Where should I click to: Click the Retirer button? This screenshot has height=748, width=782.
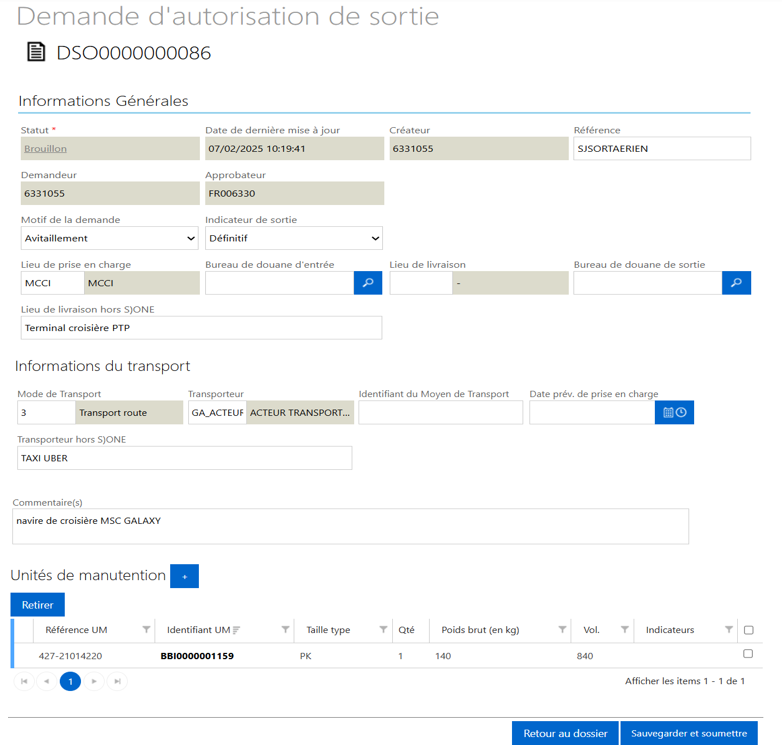[38, 605]
